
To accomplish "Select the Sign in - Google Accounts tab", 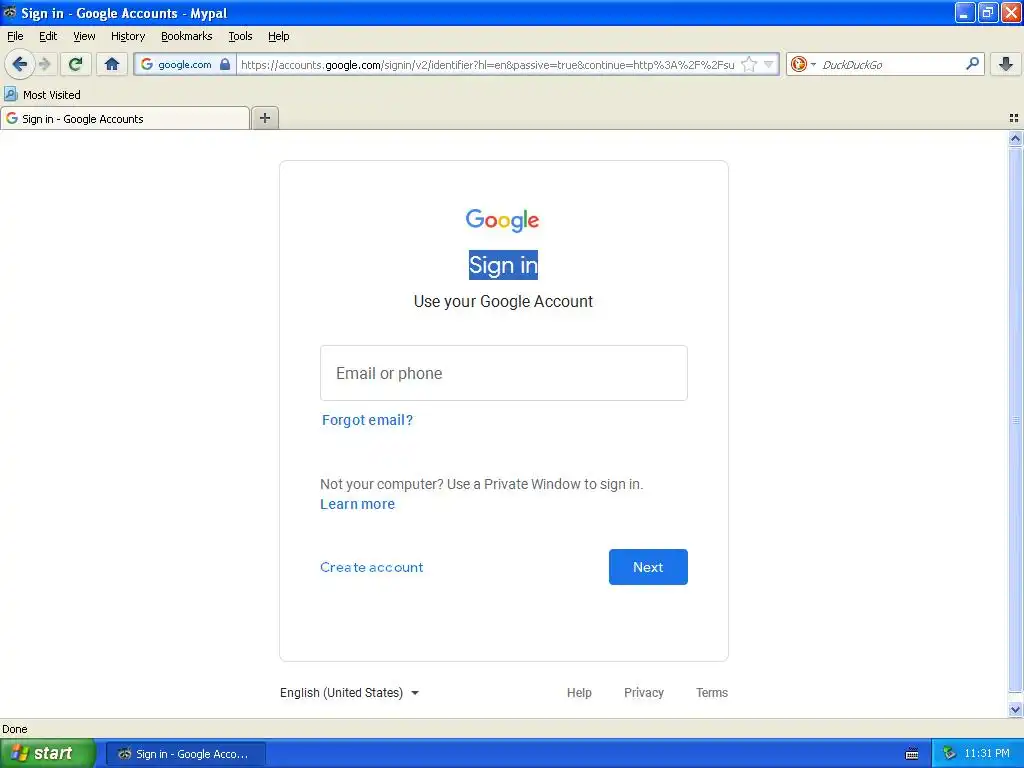I will point(125,118).
